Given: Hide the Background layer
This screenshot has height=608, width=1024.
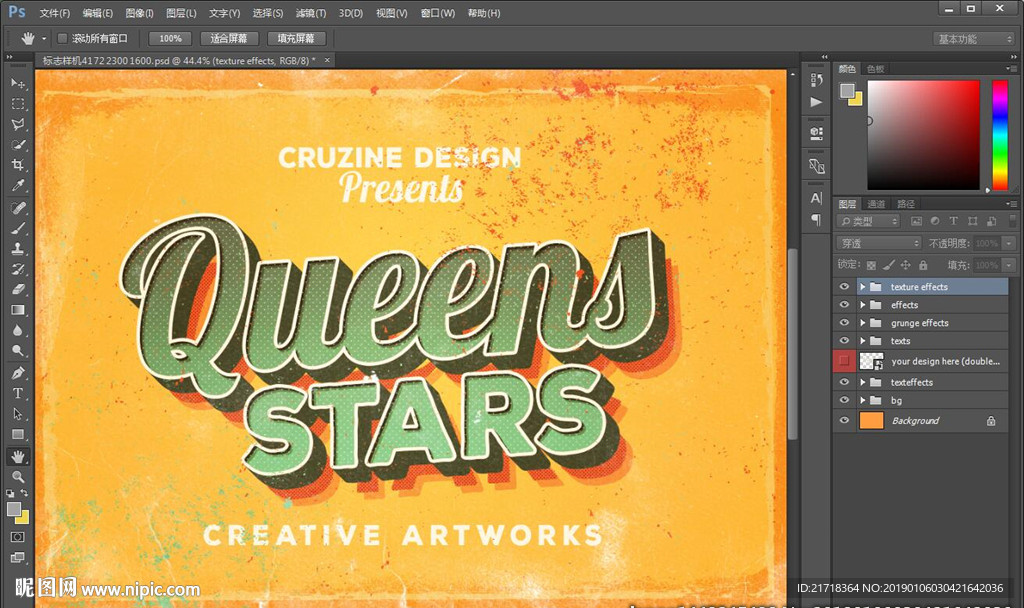Looking at the screenshot, I should coord(845,421).
